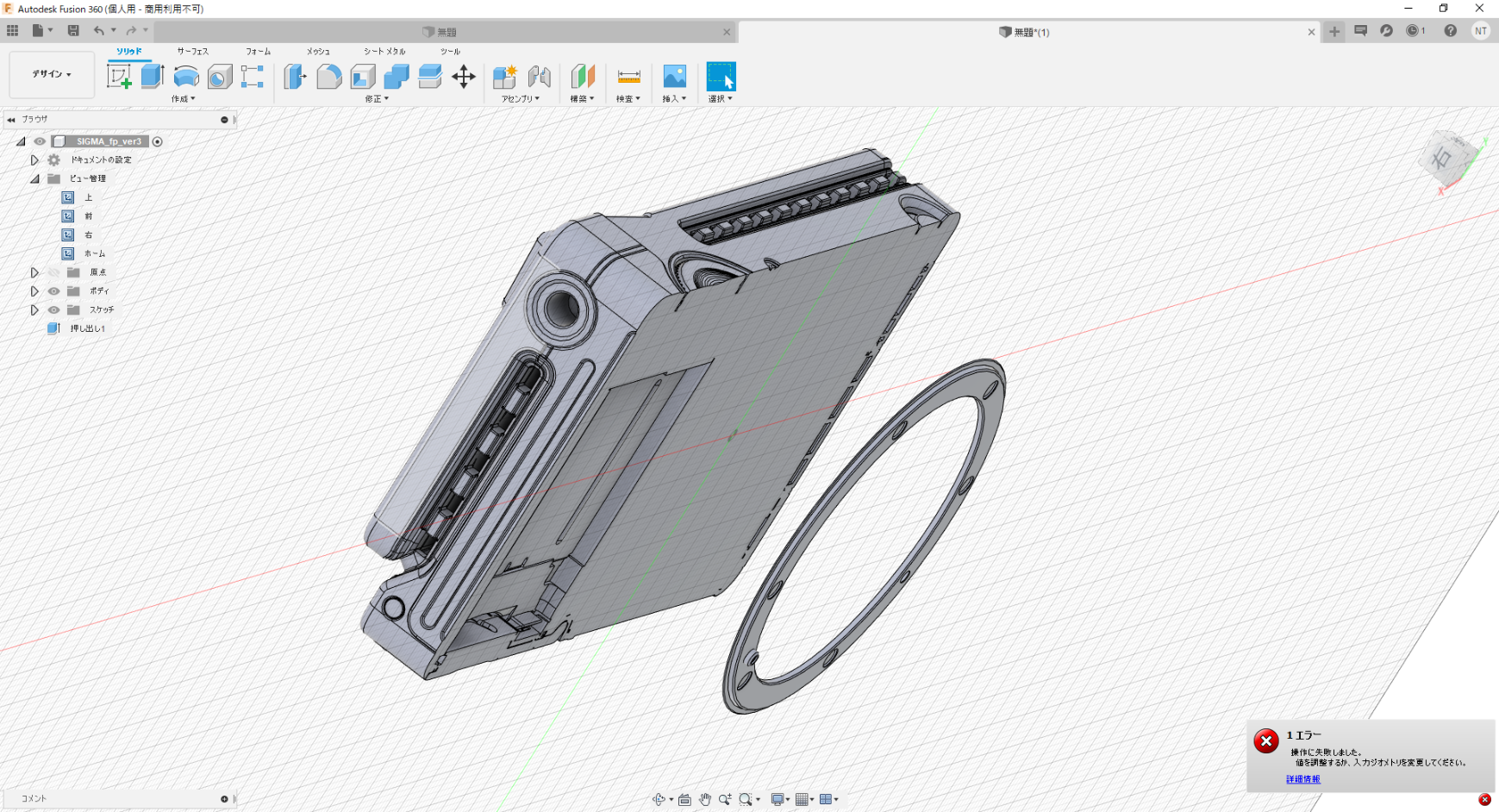
Task: Open the デザイン workspace dropdown
Action: pyautogui.click(x=52, y=74)
